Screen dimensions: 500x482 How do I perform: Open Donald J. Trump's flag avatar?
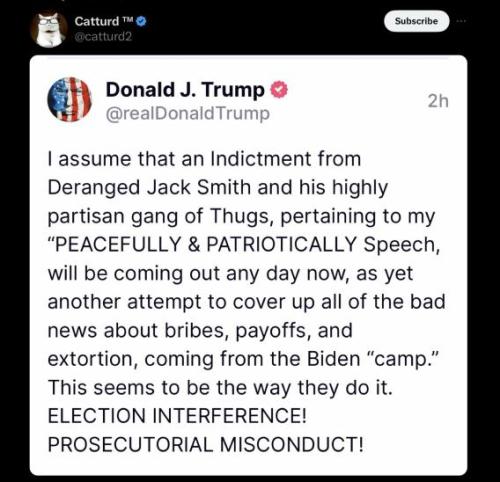click(70, 100)
